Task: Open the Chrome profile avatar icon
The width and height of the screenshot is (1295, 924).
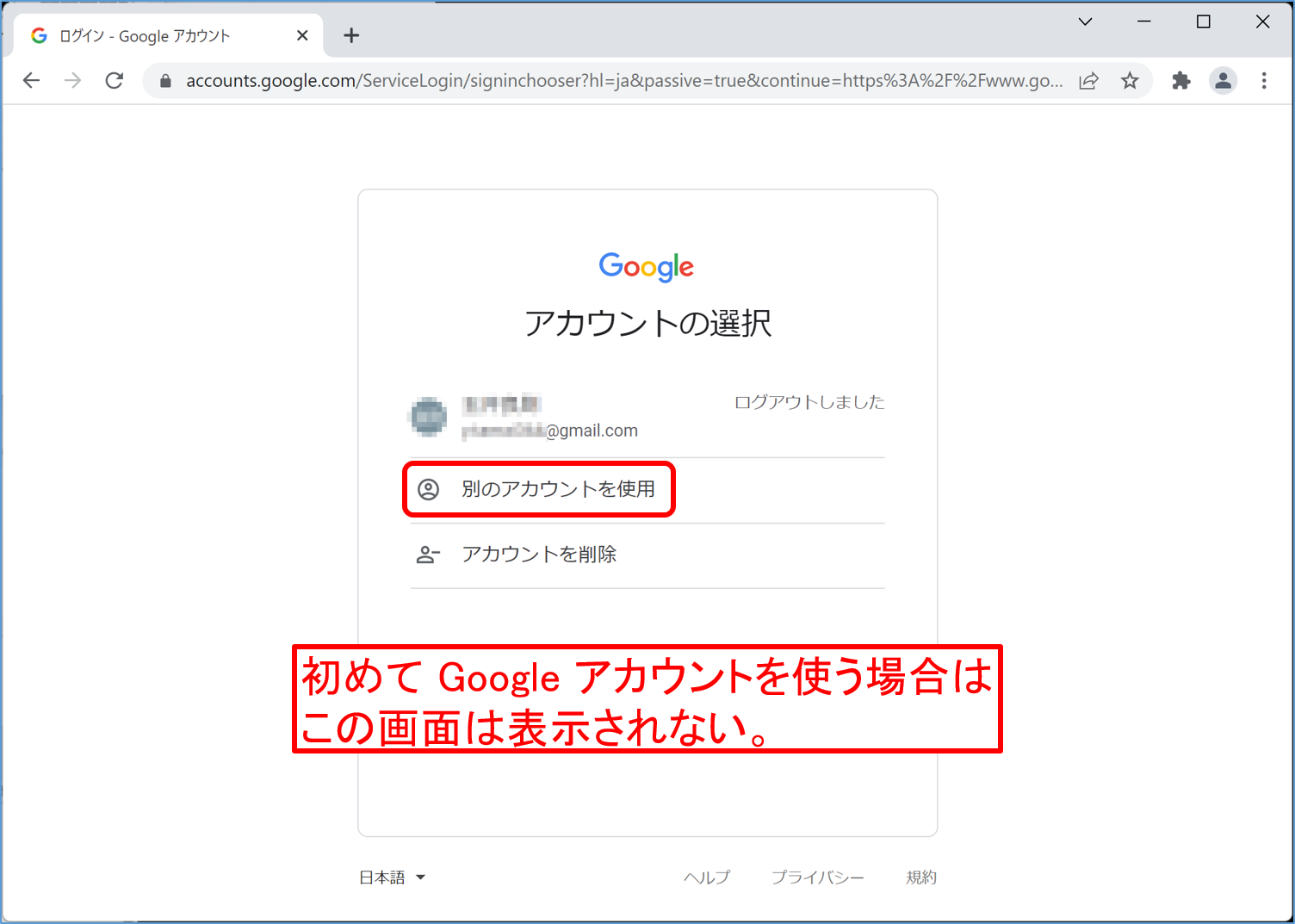Action: pos(1223,81)
